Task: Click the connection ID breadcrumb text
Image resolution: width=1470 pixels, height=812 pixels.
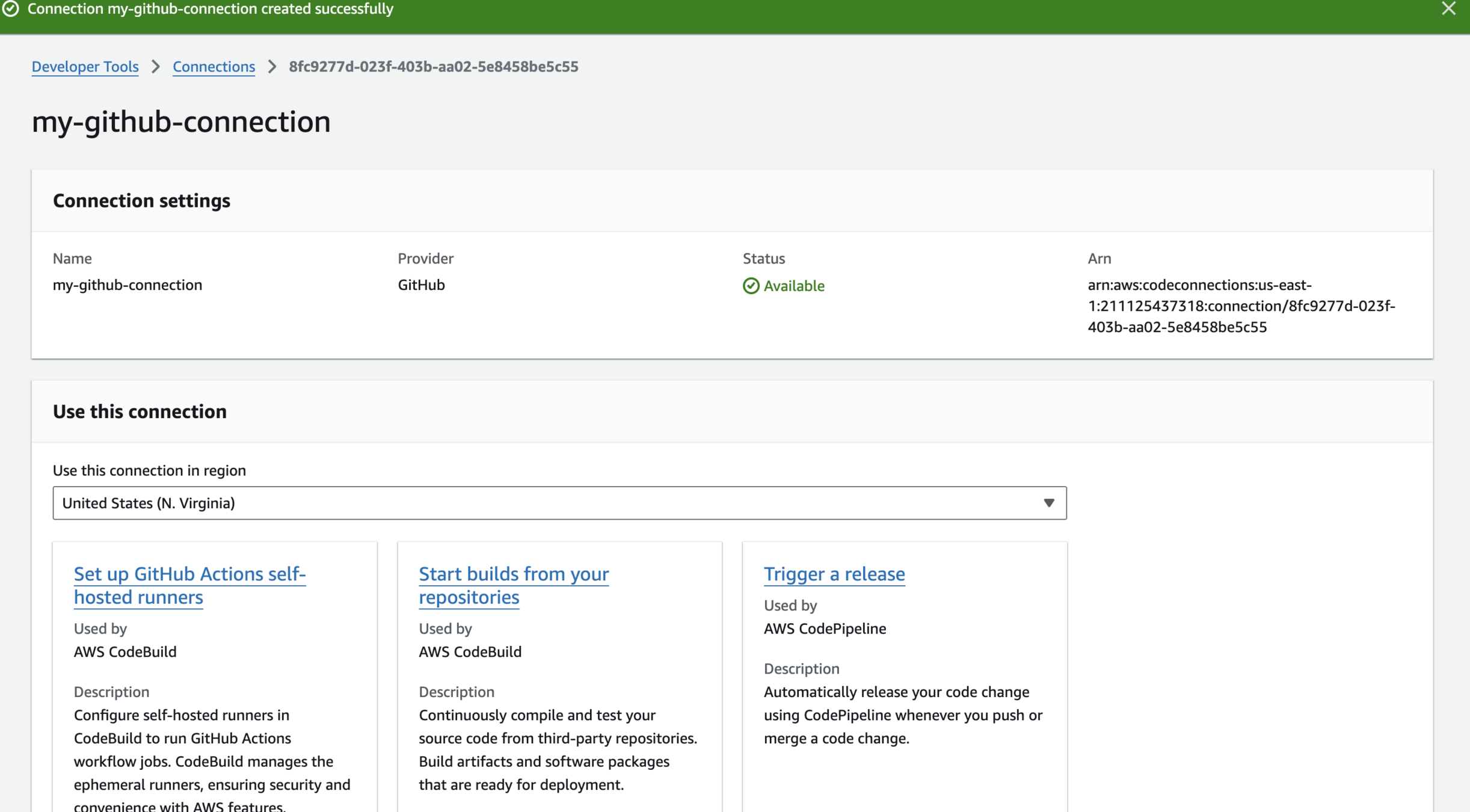Action: [x=433, y=67]
